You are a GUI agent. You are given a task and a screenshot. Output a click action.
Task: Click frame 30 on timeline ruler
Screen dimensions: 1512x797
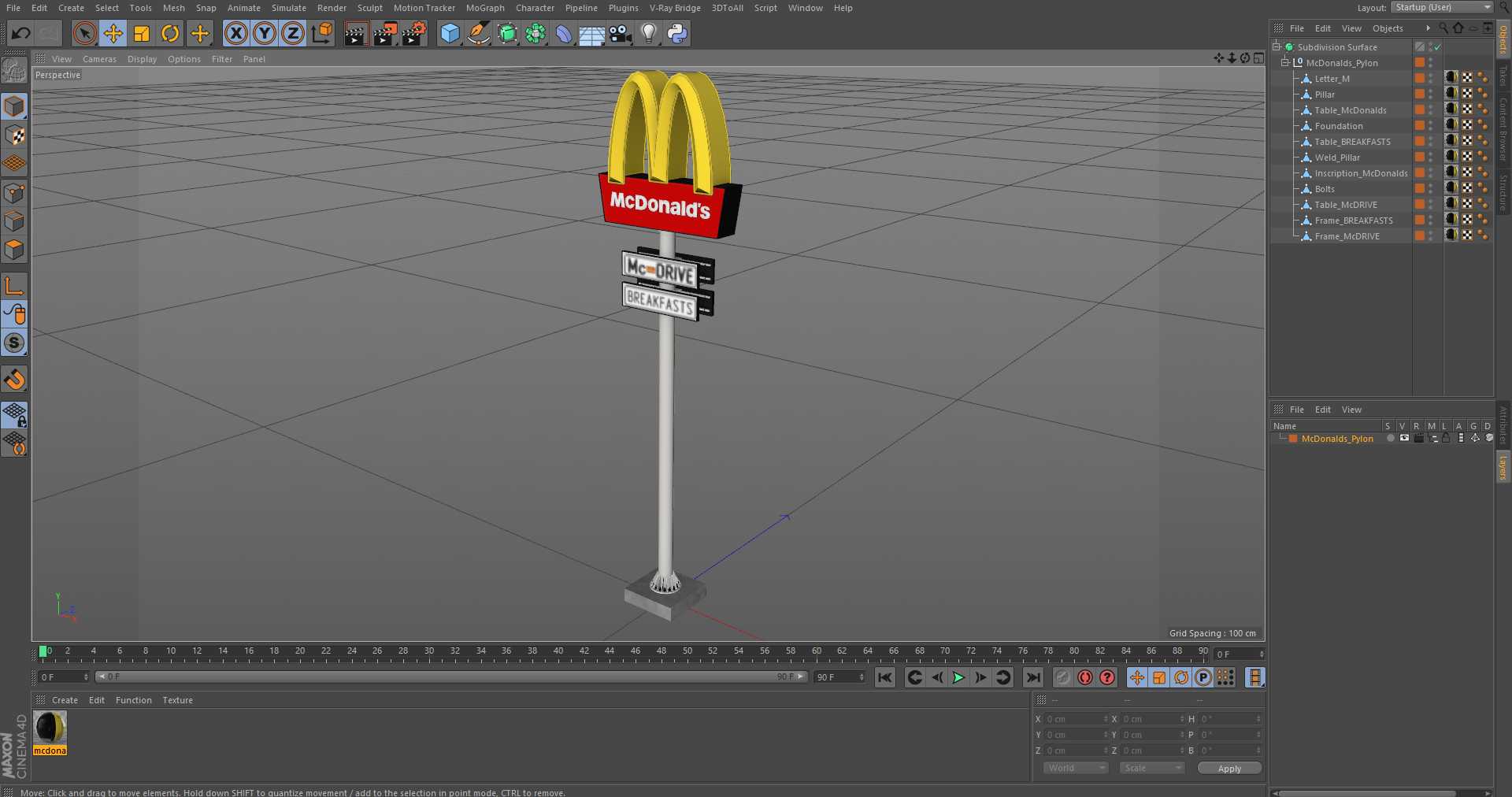tap(429, 651)
